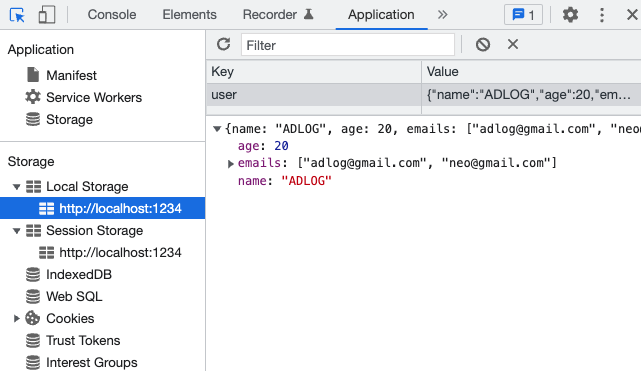Click the Web SQL database icon
641x371 pixels.
tap(33, 296)
